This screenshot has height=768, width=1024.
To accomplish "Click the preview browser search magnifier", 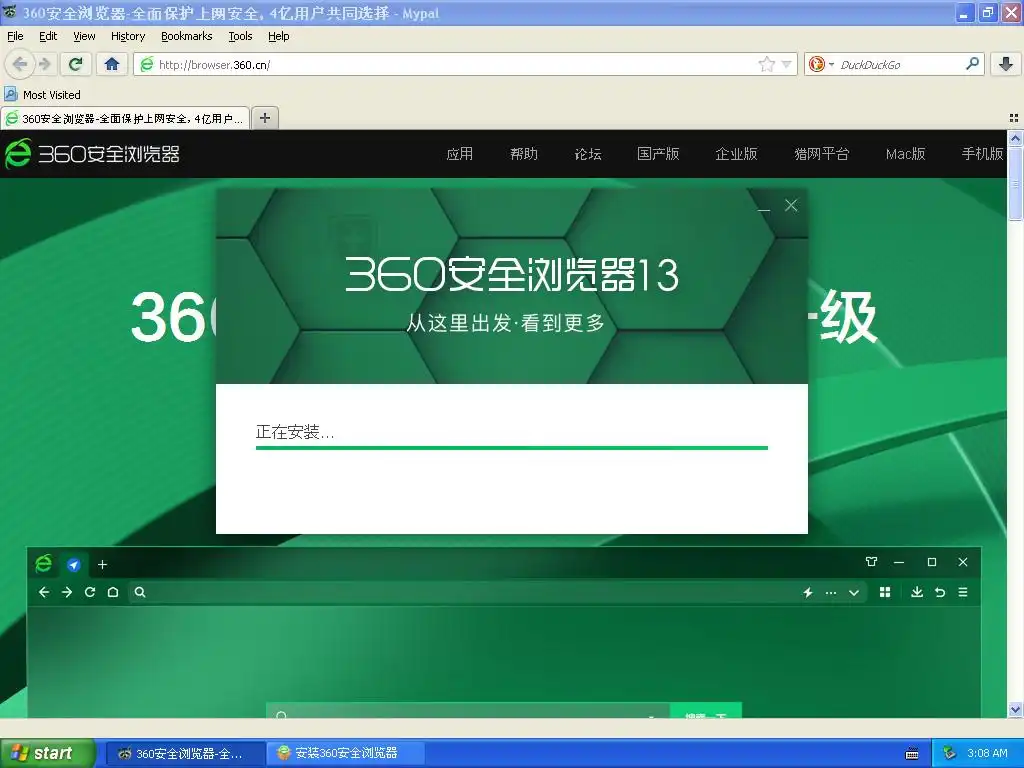I will (x=140, y=592).
